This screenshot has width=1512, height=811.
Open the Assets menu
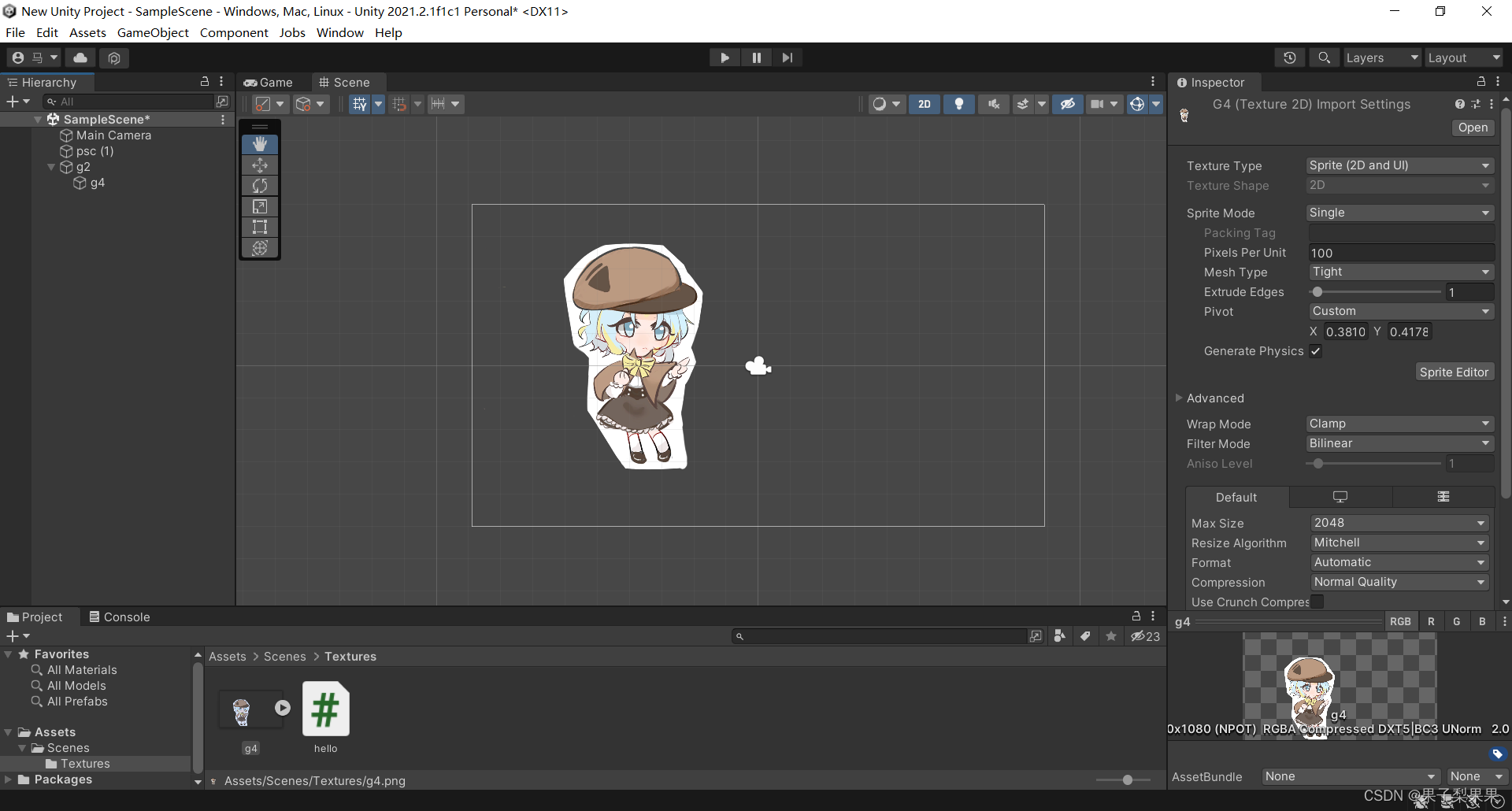87,32
